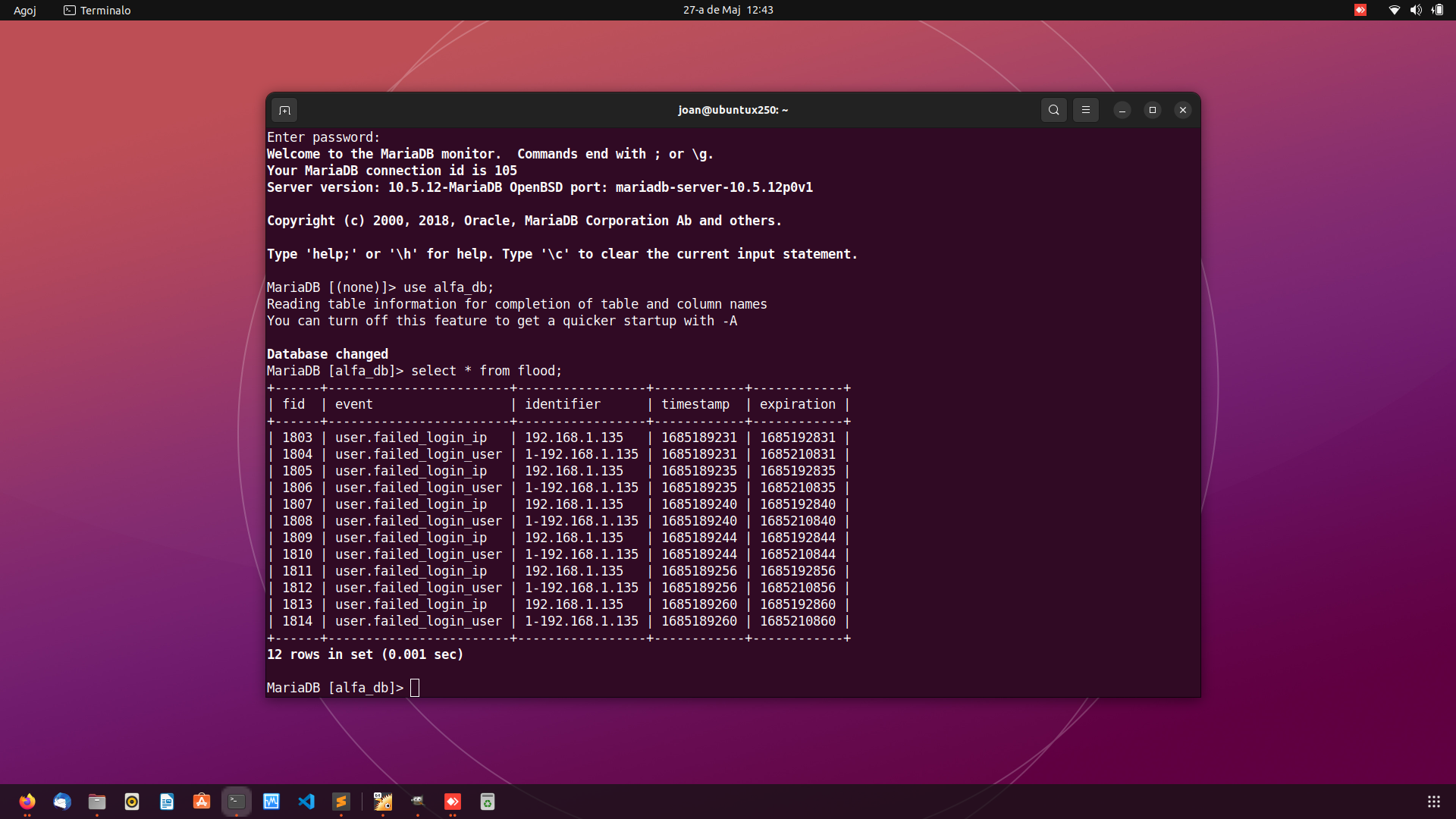
Task: Click the event column header
Action: click(354, 404)
